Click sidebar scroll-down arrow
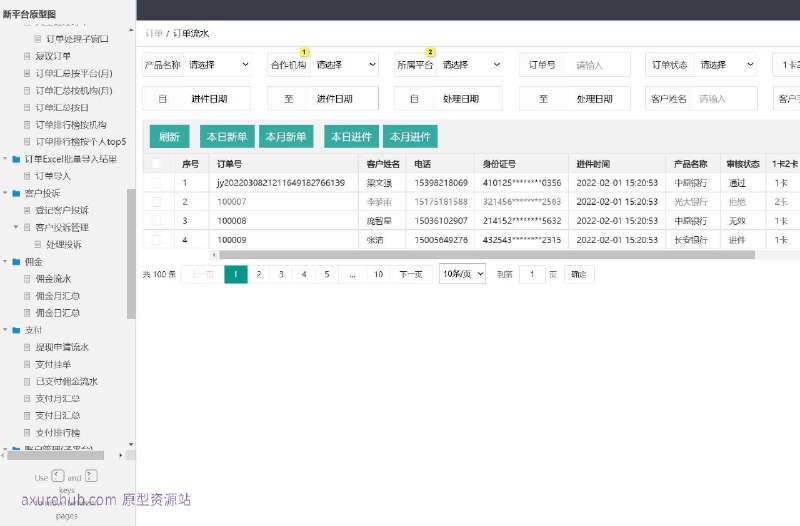This screenshot has width=800, height=526. (131, 445)
